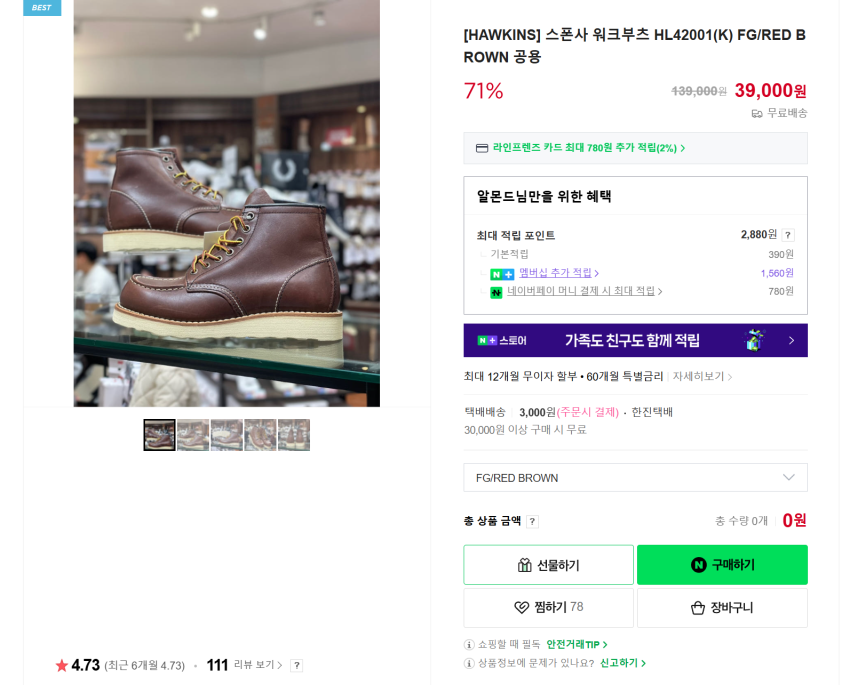Image resolution: width=850 pixels, height=685 pixels.
Task: Open the 안전거래TIP link
Action: (x=576, y=644)
